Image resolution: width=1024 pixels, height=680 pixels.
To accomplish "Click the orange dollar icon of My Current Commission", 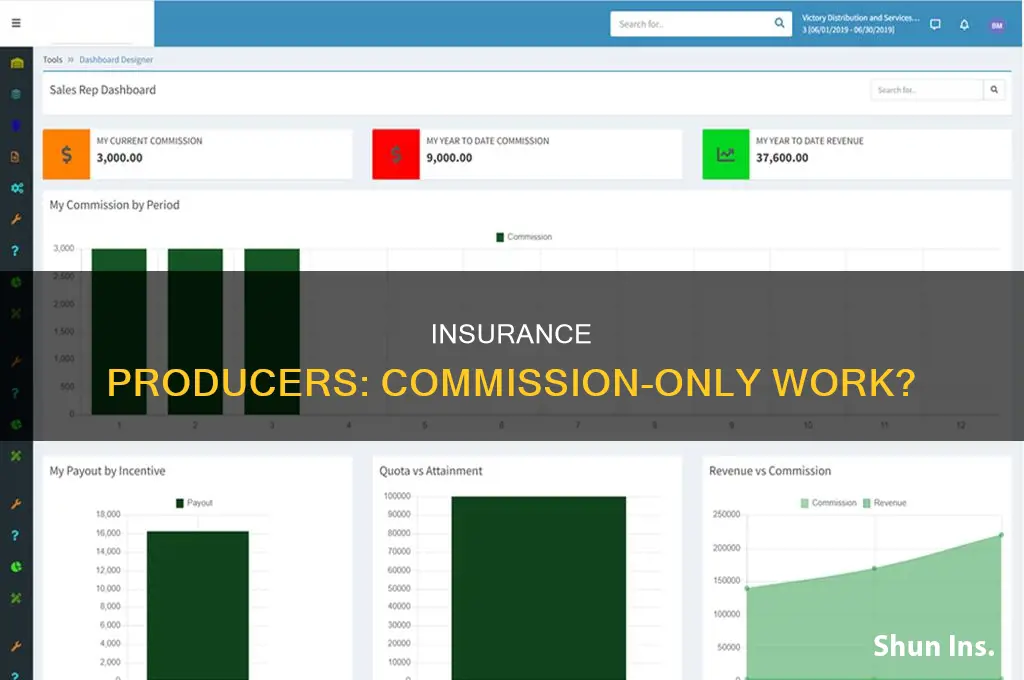I will click(66, 154).
